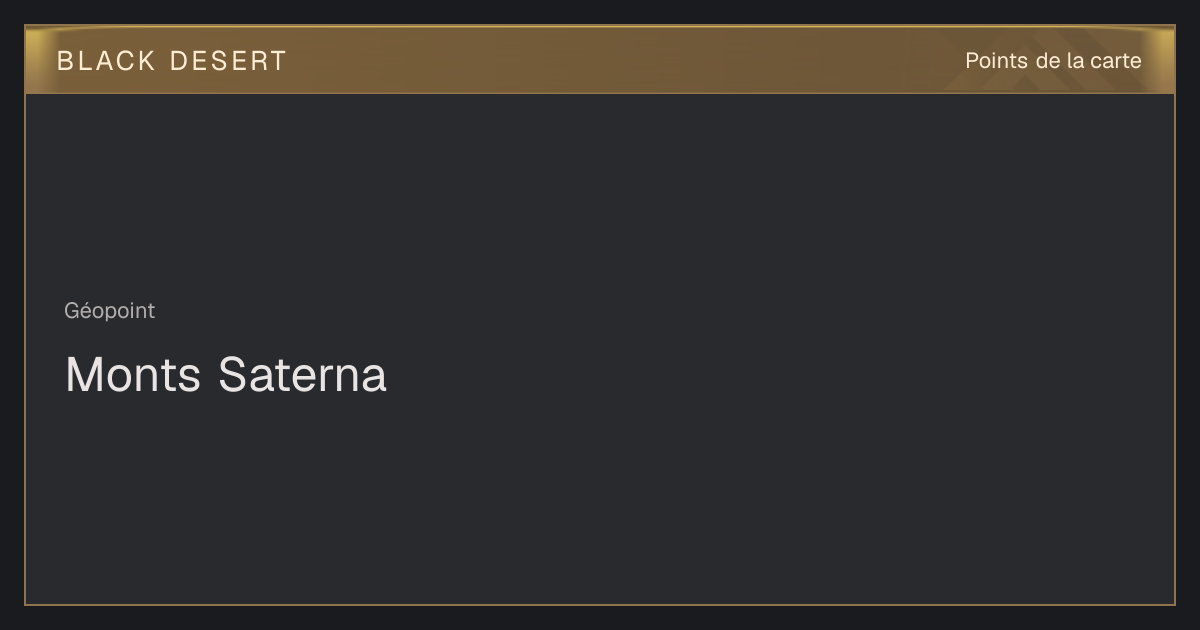Click the word carte in the header

[x=1116, y=61]
